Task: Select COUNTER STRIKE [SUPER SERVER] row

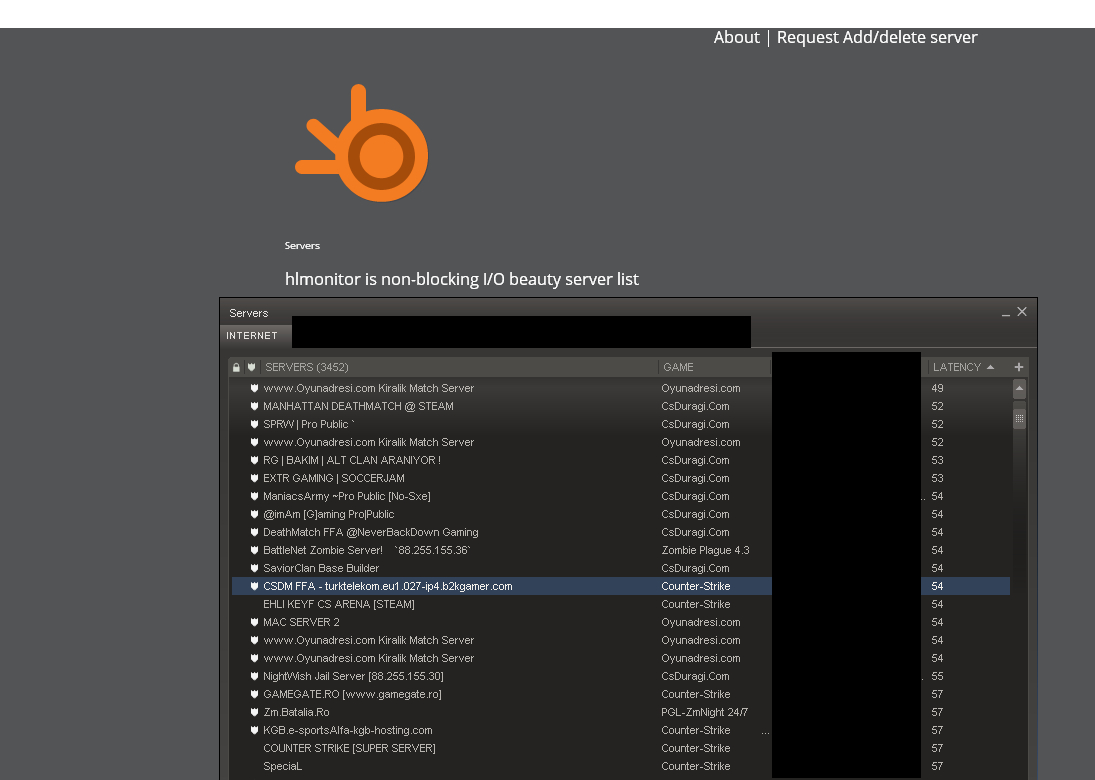Action: 620,749
